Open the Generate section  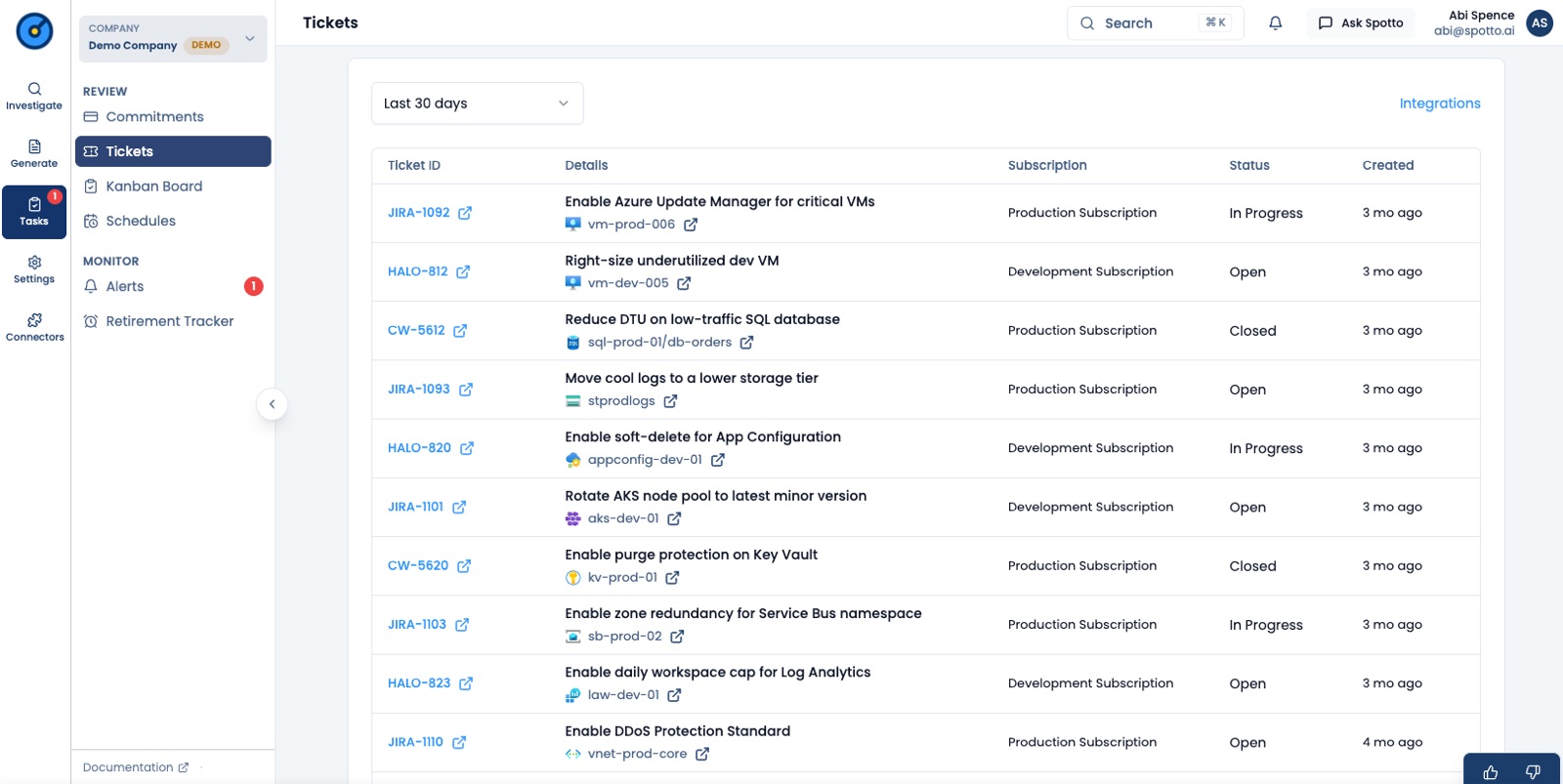34,153
